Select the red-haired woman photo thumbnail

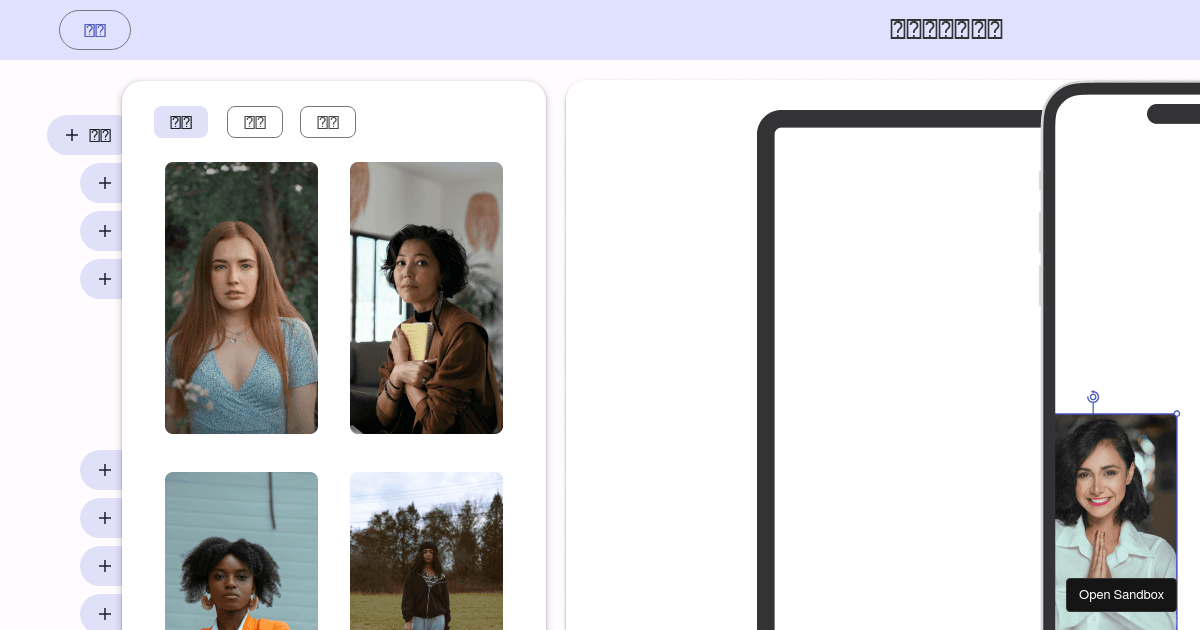click(x=241, y=298)
